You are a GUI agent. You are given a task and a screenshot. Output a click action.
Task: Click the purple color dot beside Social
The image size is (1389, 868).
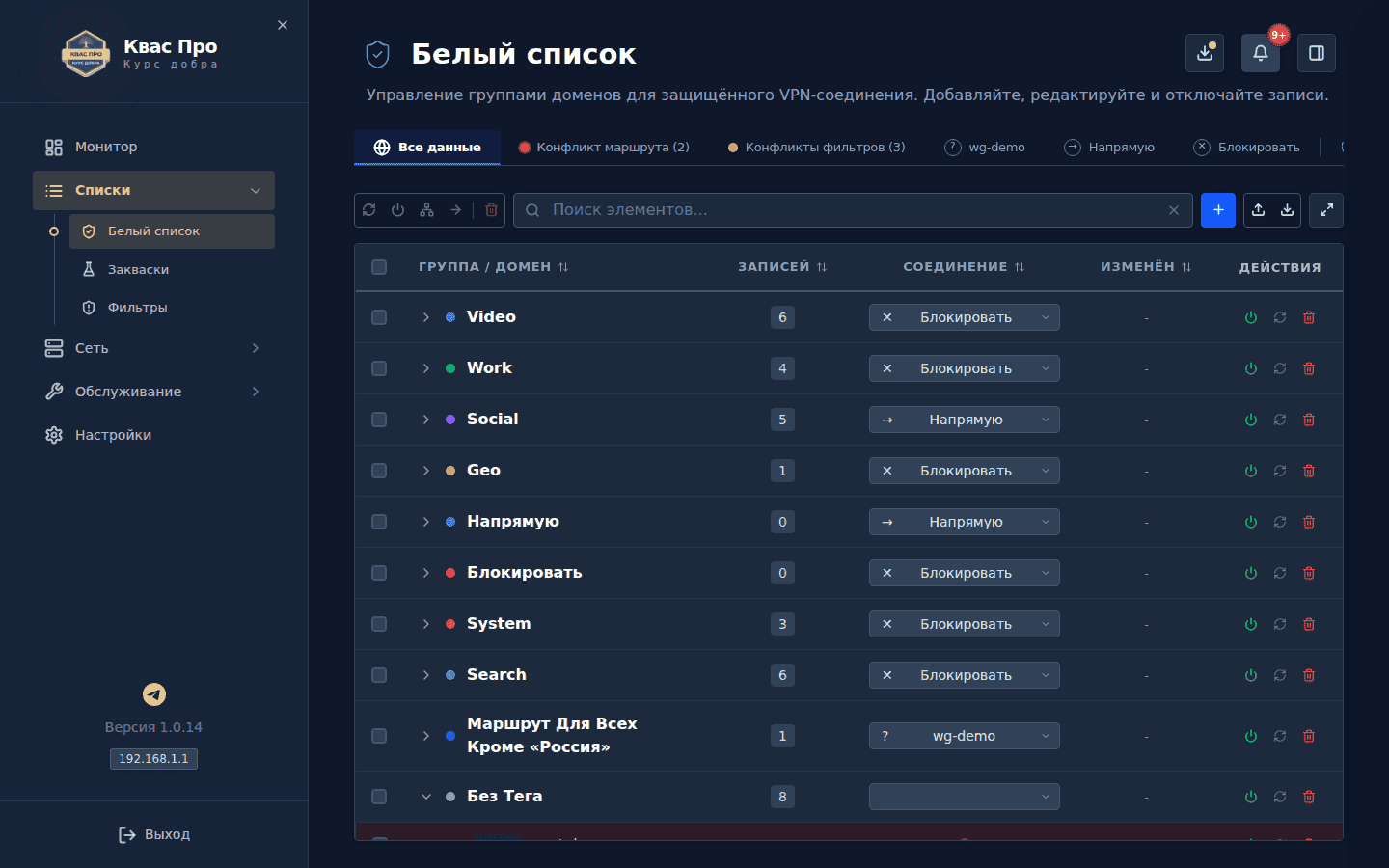point(450,420)
